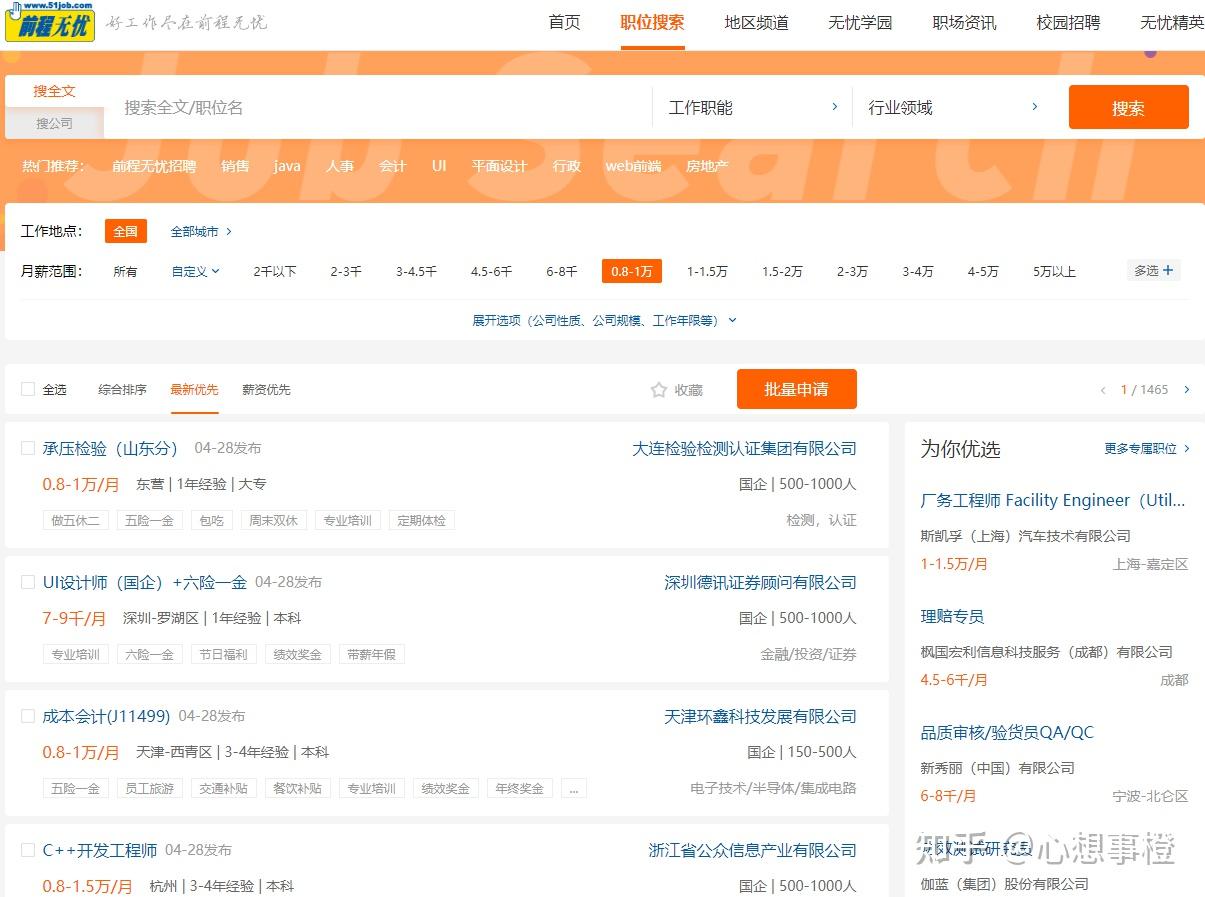The height and width of the screenshot is (897, 1205).
Task: Select salary range 3-4万
Action: [917, 271]
